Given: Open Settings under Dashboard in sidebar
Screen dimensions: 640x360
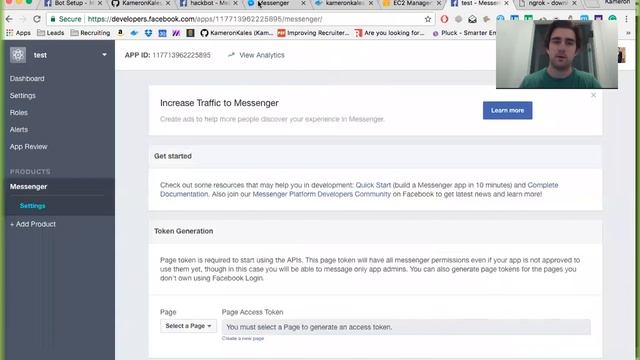Looking at the screenshot, I should (x=23, y=96).
